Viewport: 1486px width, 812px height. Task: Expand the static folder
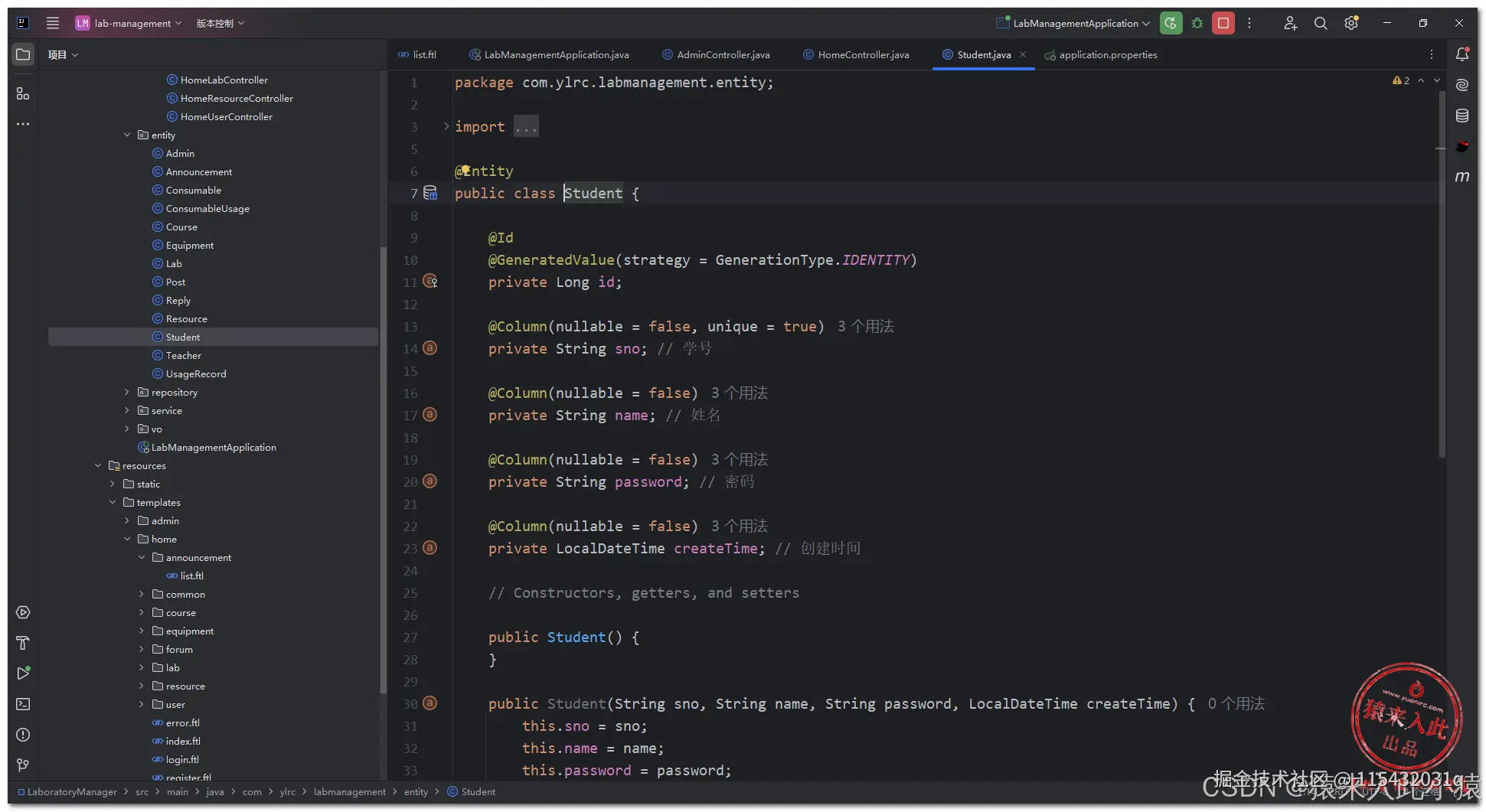click(x=113, y=484)
